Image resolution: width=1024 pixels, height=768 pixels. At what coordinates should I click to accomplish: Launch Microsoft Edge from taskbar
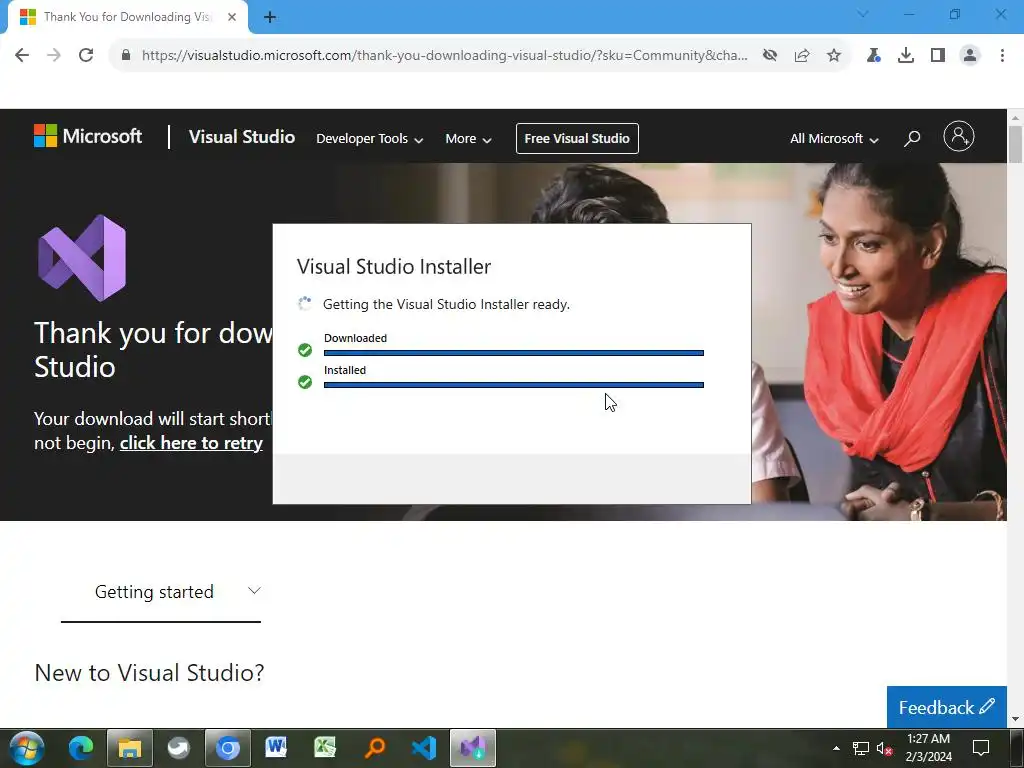81,748
